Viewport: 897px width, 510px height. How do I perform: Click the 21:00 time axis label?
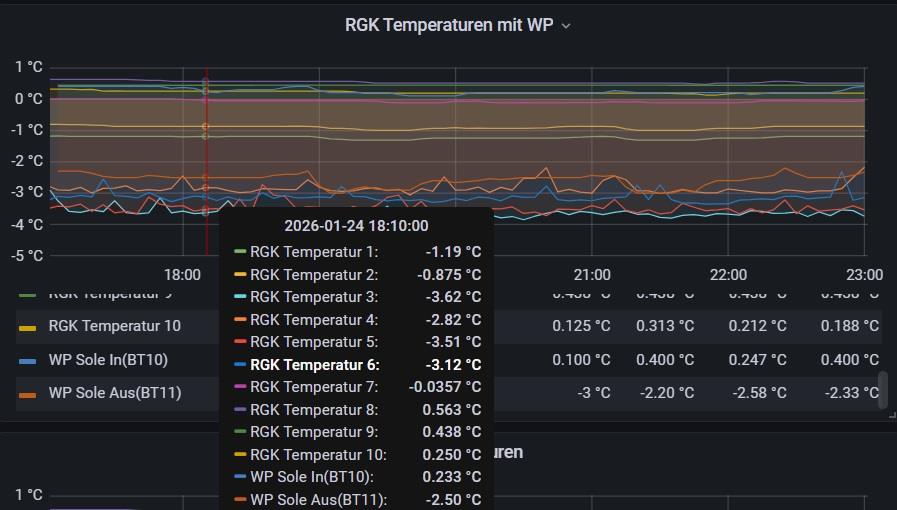point(592,275)
